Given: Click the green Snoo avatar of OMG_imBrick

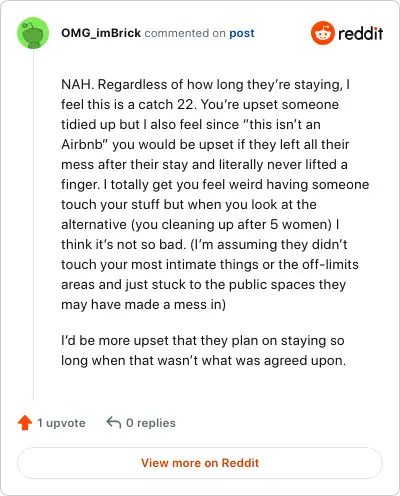Looking at the screenshot, I should (33, 33).
